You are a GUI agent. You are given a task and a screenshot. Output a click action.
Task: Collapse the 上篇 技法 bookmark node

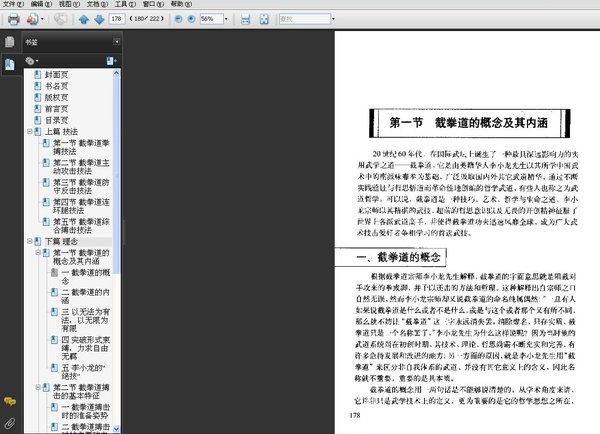click(29, 131)
